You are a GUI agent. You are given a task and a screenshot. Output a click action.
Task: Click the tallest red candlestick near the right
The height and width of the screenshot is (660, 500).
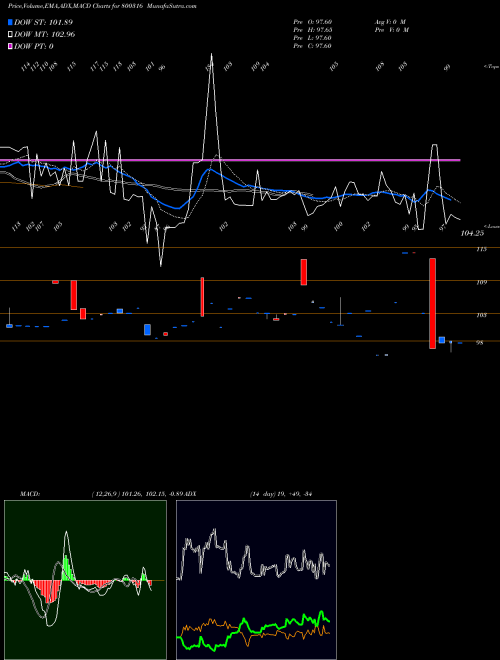432,303
